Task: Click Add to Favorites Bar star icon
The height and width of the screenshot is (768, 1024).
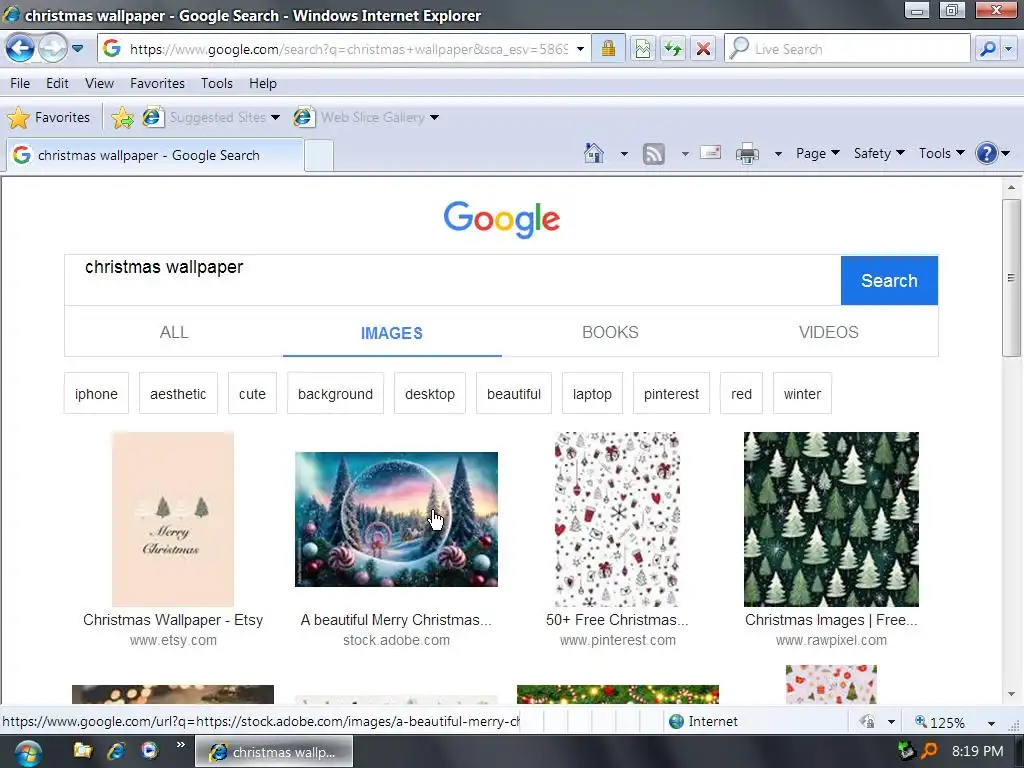Action: tap(122, 118)
